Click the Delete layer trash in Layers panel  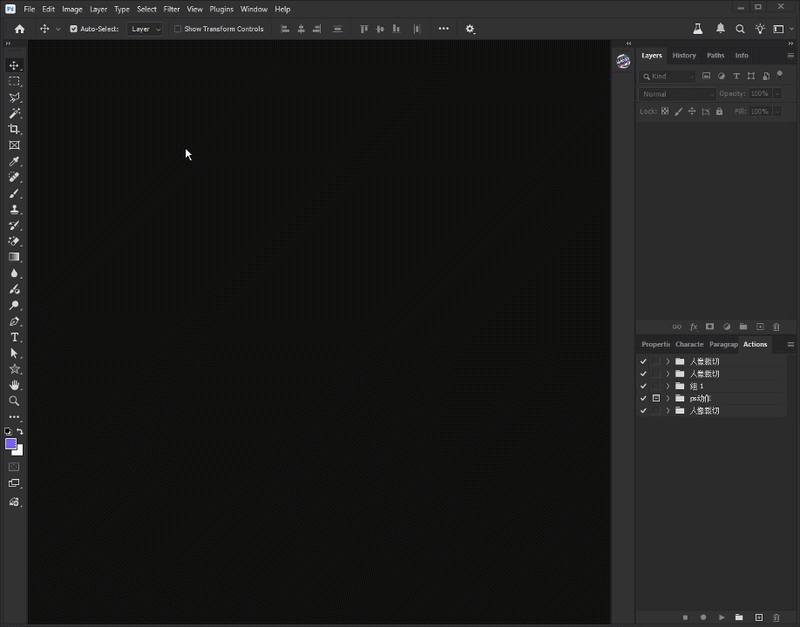(x=776, y=327)
